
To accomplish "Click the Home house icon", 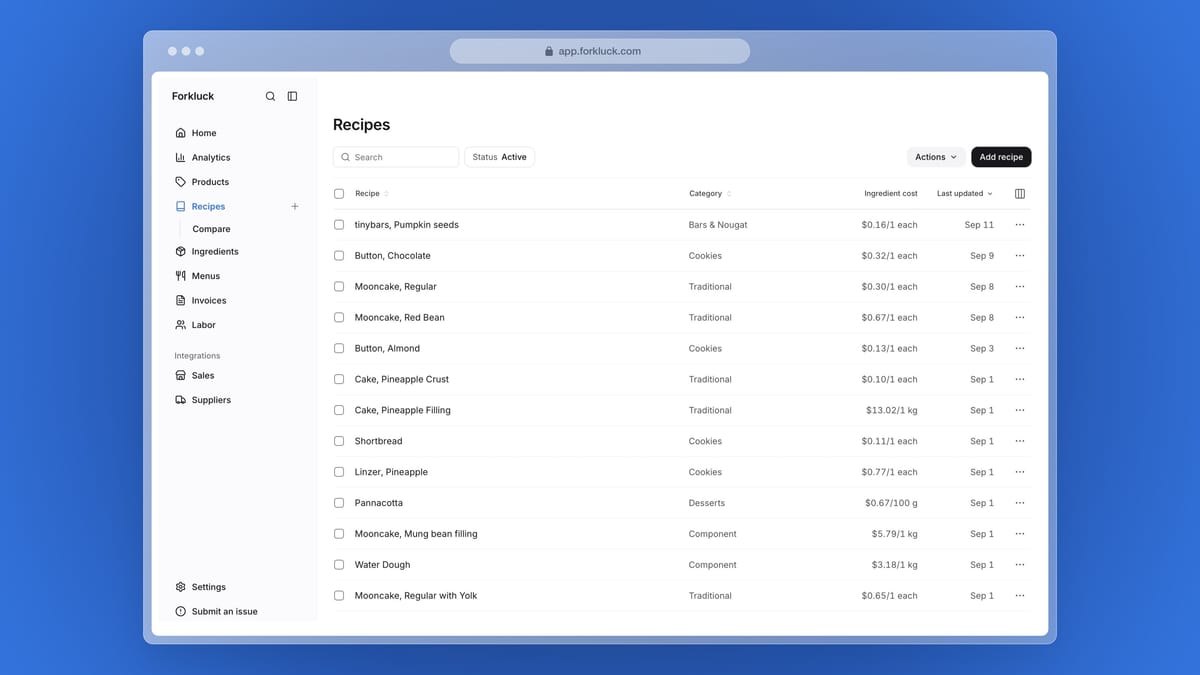I will 180,133.
